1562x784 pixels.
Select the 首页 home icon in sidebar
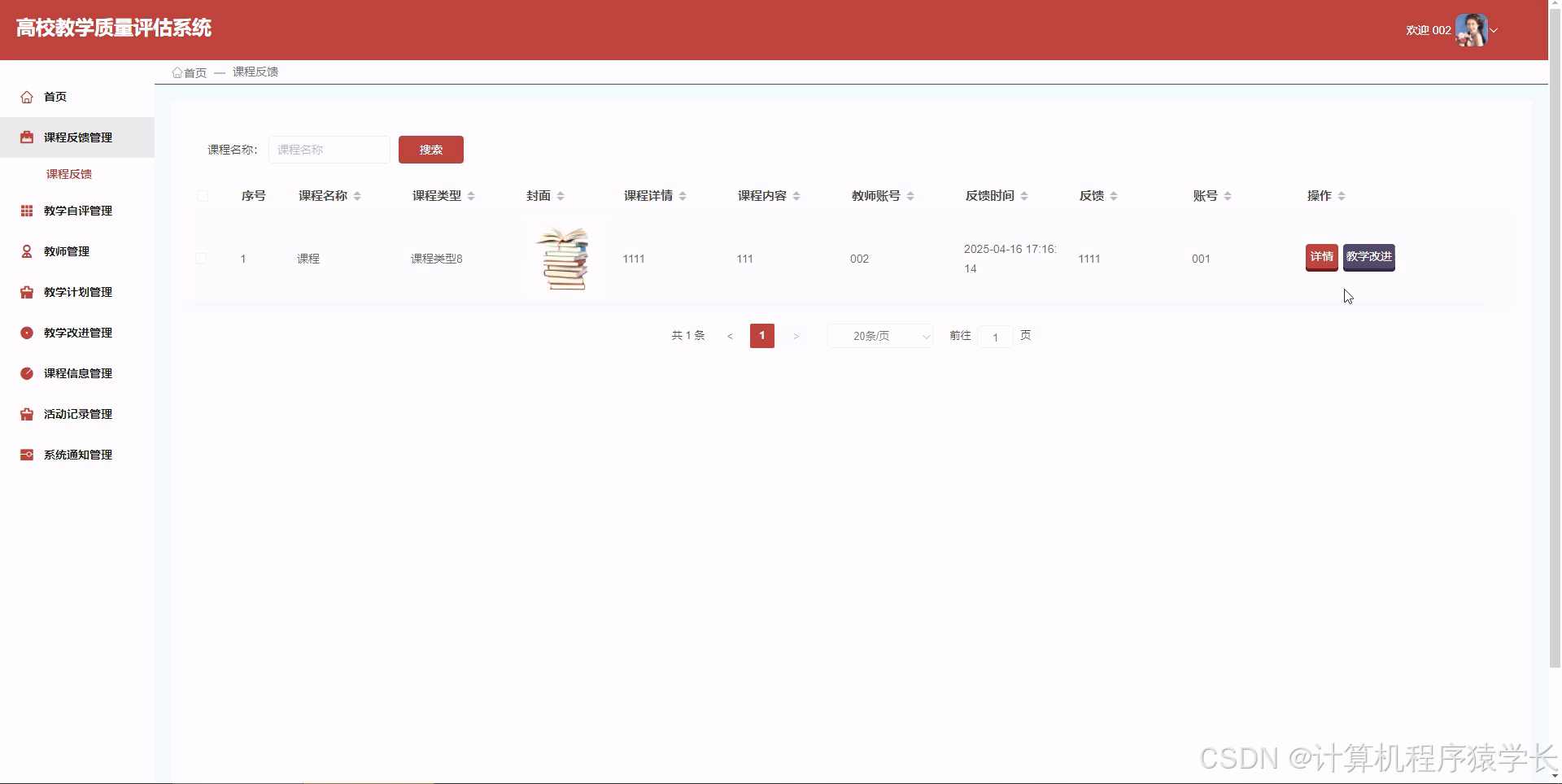pyautogui.click(x=25, y=97)
